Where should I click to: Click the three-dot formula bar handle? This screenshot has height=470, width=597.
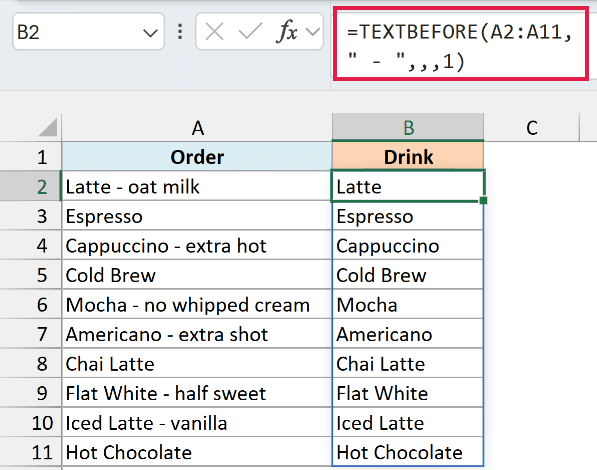180,32
